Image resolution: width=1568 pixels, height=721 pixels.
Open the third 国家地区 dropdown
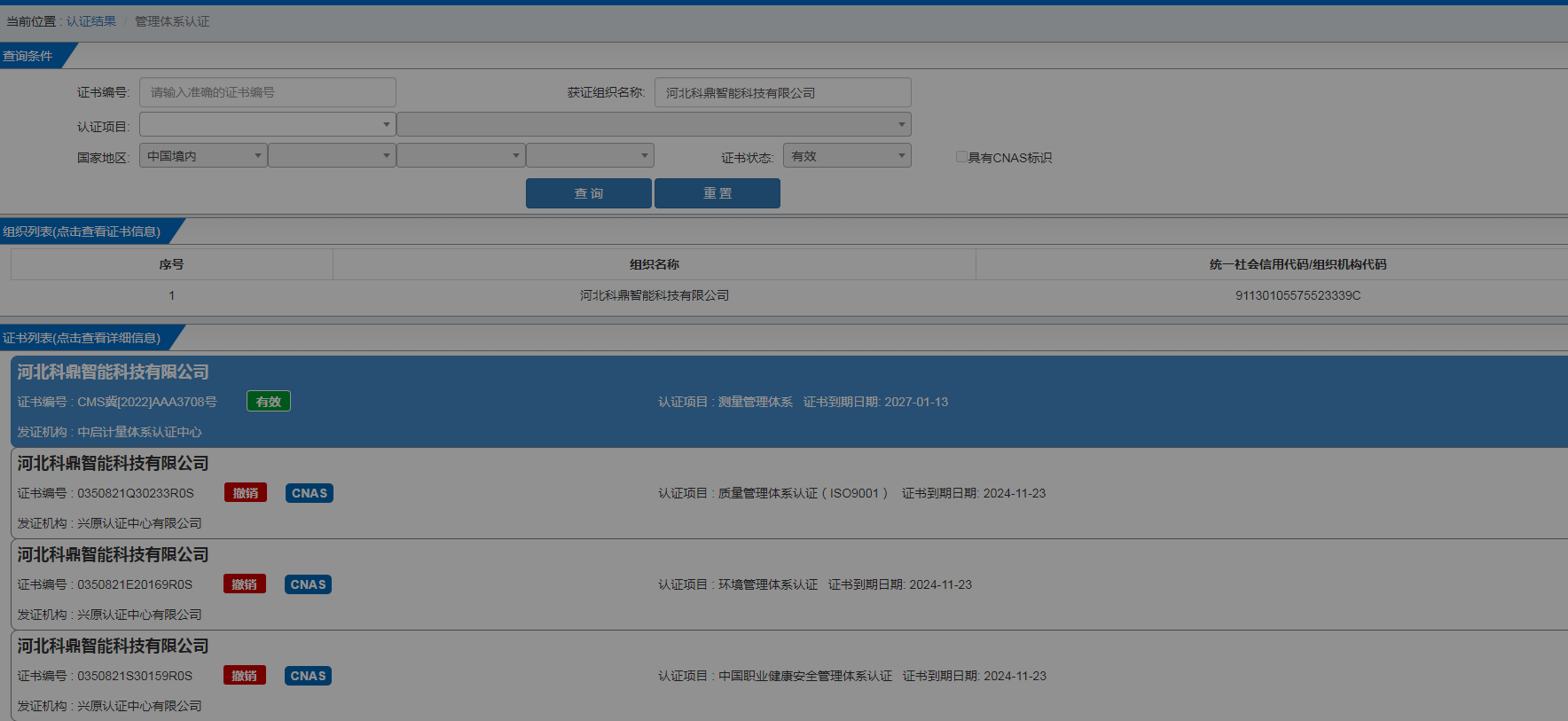(461, 155)
